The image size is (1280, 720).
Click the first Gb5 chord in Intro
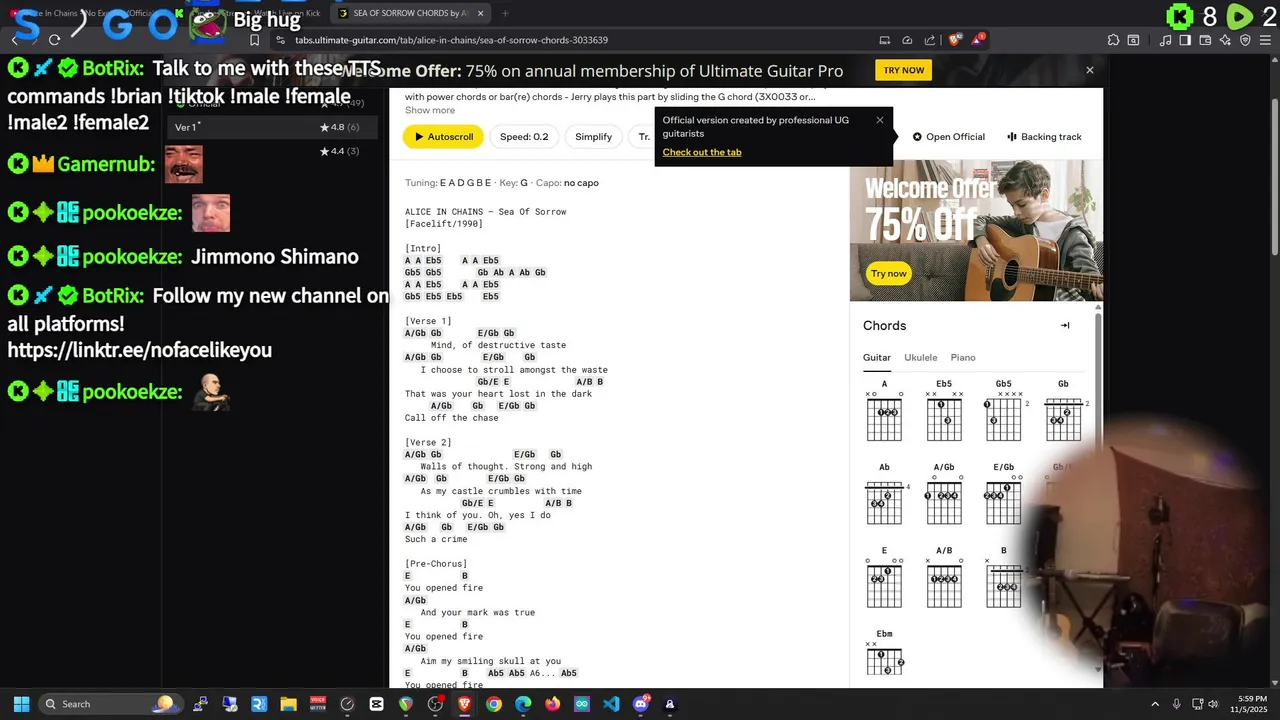tap(413, 272)
